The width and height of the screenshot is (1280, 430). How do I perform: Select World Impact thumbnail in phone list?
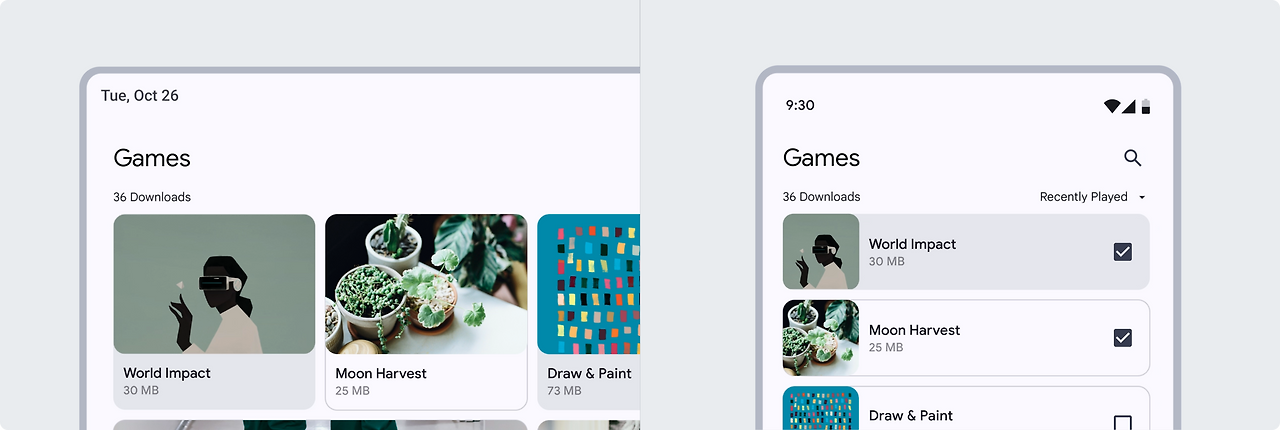[x=821, y=252]
